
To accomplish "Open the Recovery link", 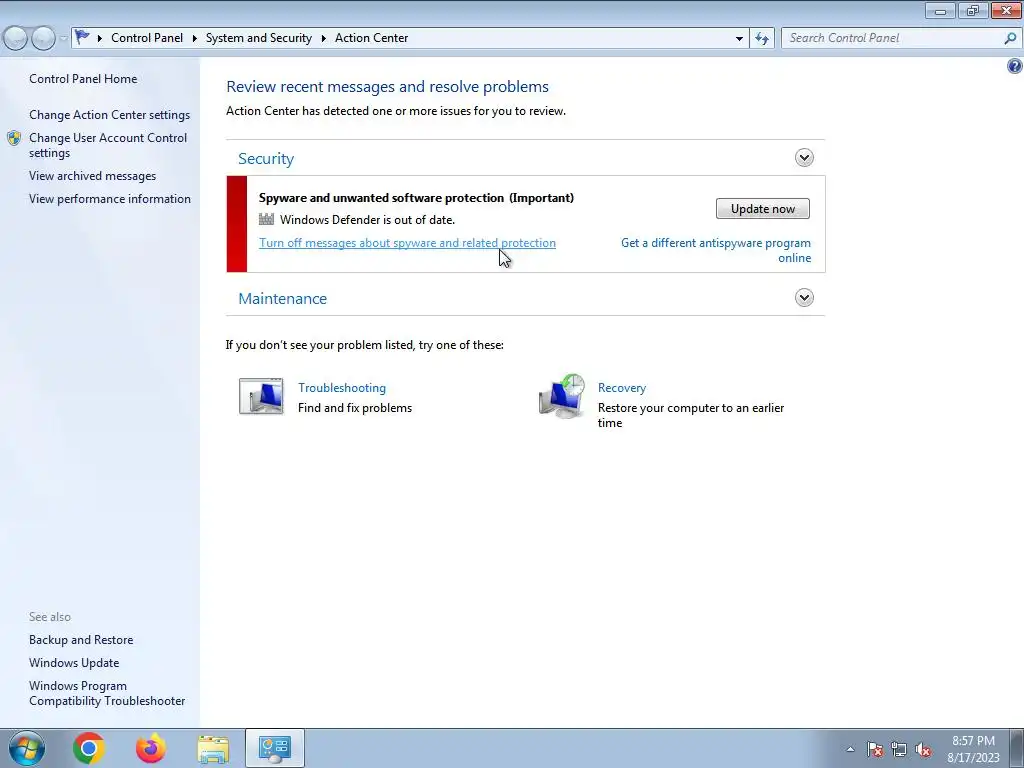I will point(622,388).
